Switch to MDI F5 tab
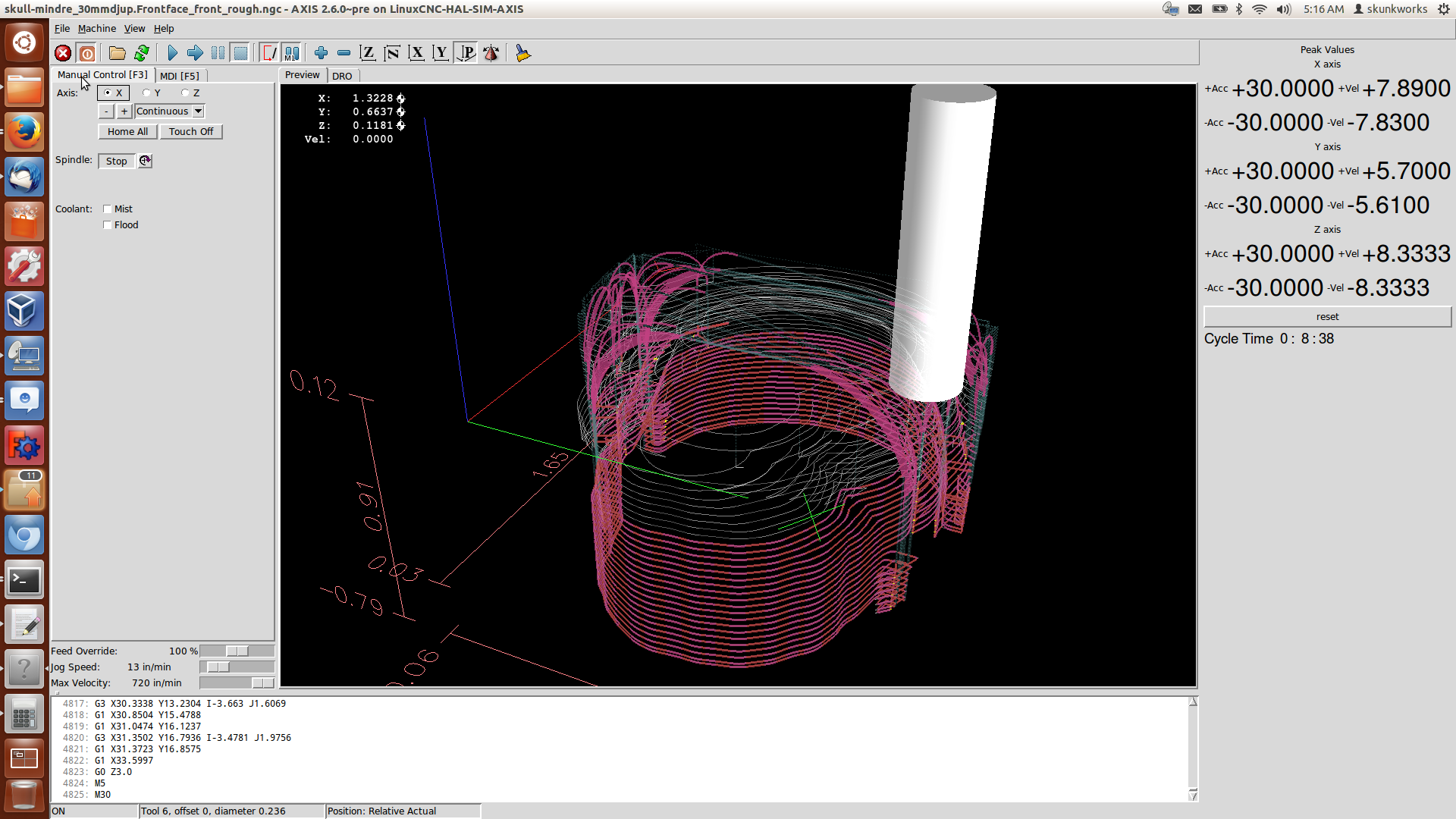Viewport: 1456px width, 819px height. (x=180, y=76)
